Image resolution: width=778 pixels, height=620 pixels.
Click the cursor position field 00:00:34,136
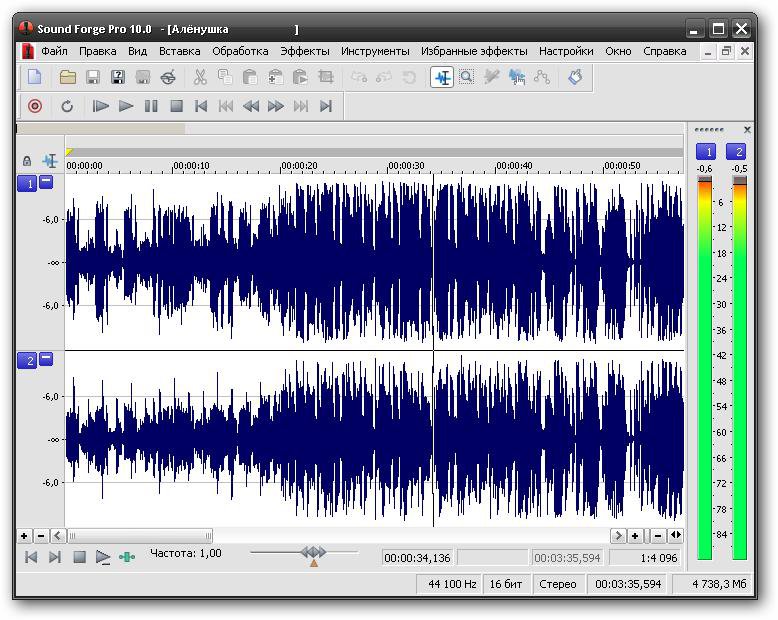click(418, 558)
